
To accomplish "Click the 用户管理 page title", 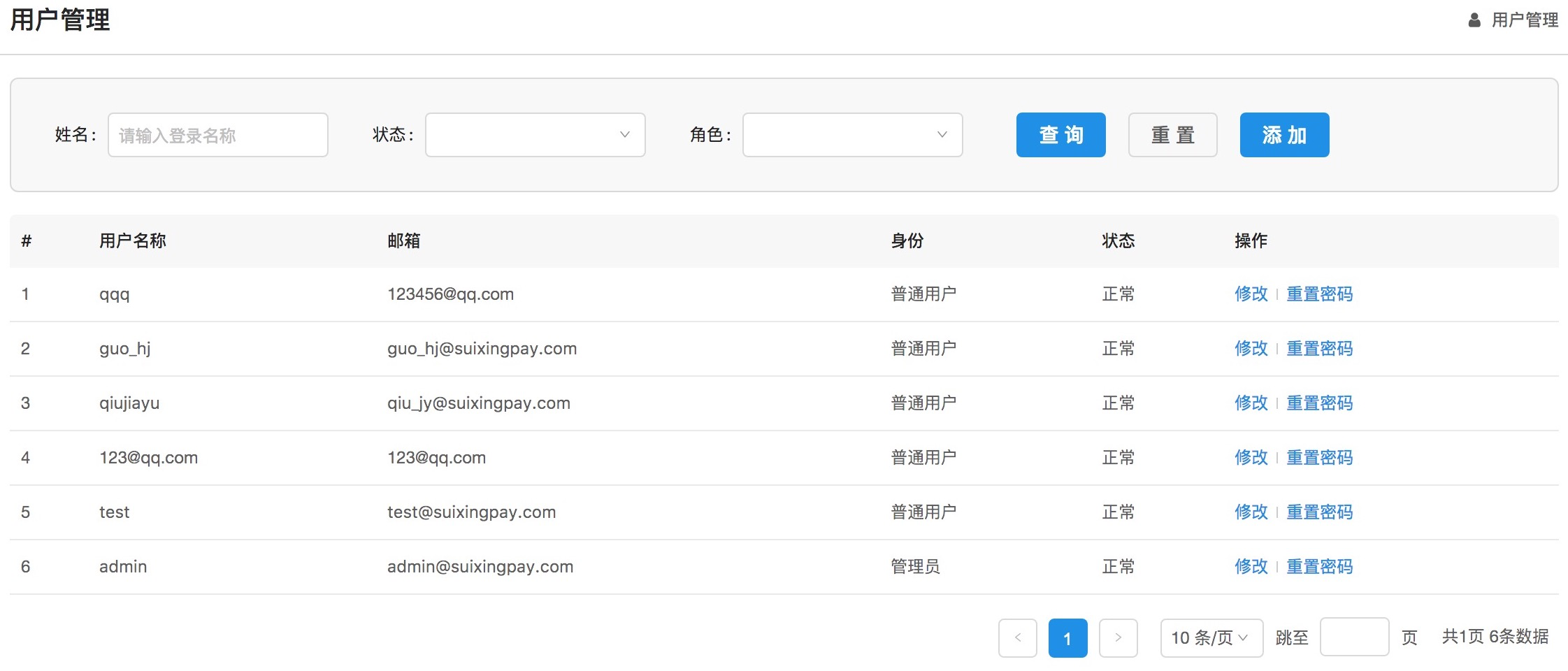I will pos(60,20).
